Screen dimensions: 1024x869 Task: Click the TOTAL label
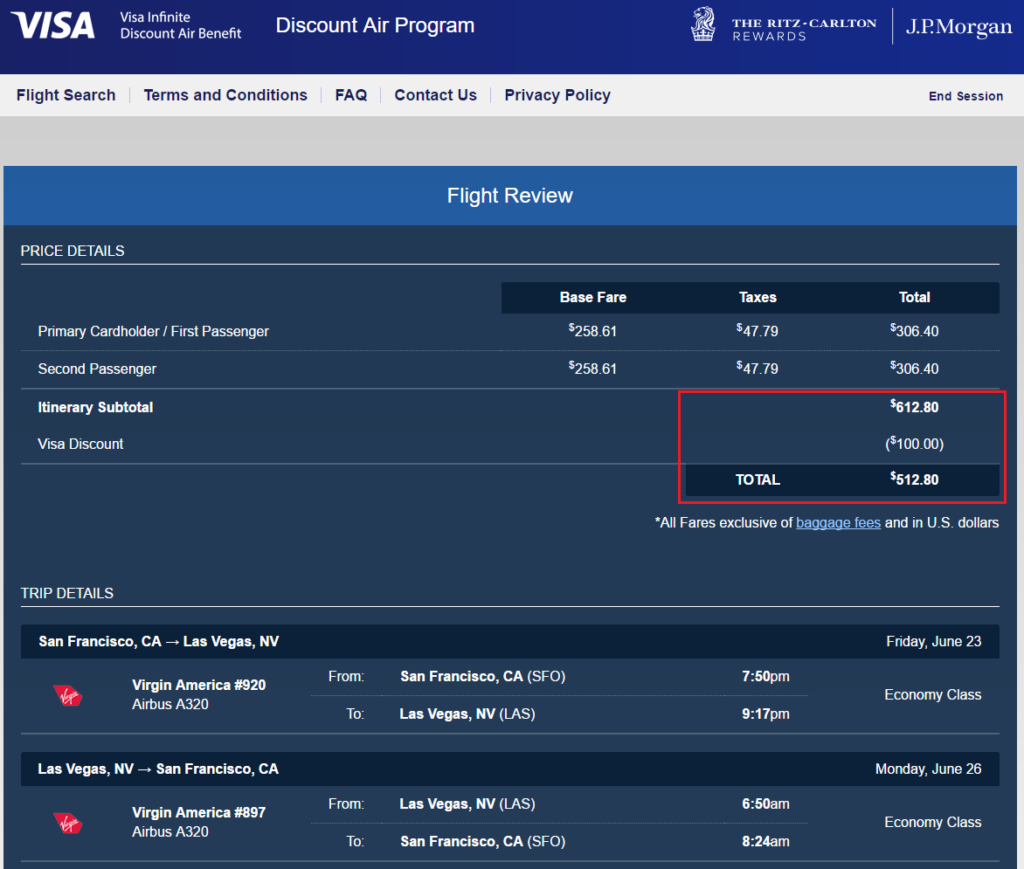758,480
